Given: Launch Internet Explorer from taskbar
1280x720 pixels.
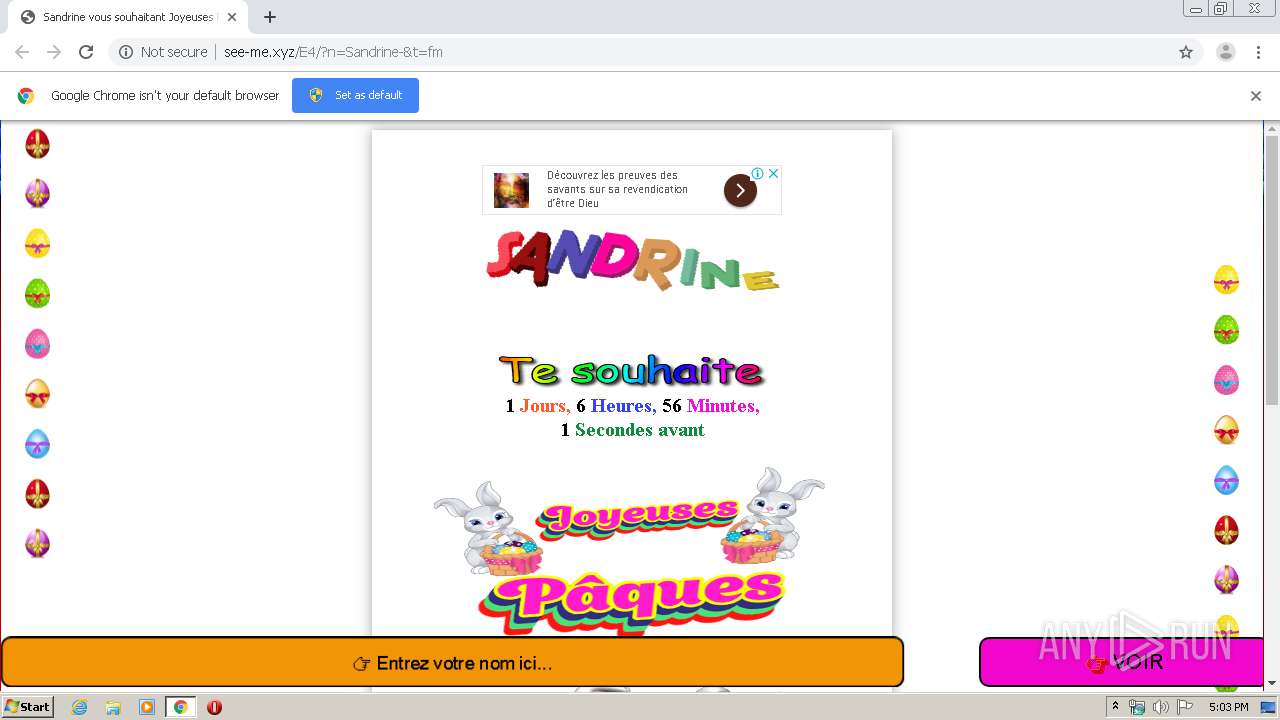Looking at the screenshot, I should pos(79,707).
